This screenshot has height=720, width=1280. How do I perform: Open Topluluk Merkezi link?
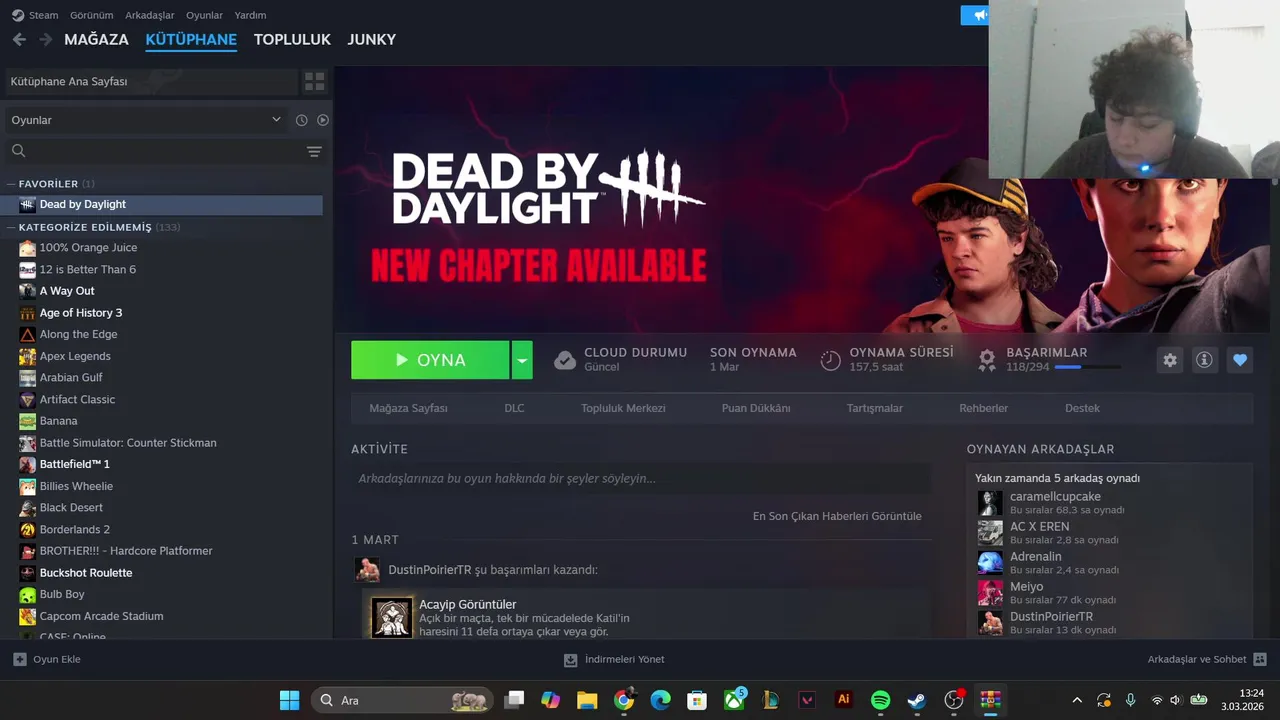point(623,408)
